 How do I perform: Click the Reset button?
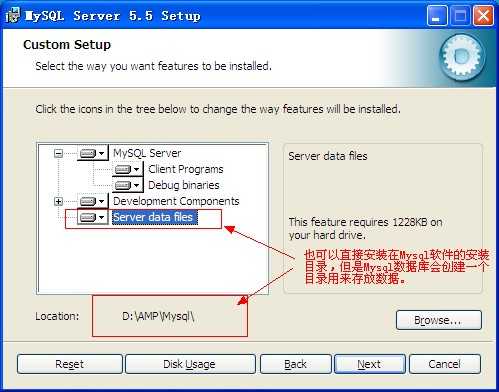click(70, 364)
